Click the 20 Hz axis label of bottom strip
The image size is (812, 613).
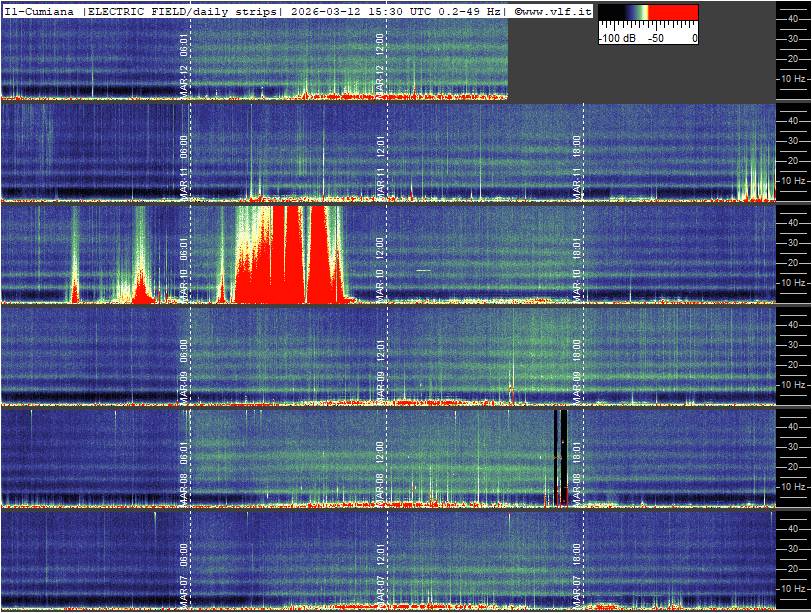[794, 568]
